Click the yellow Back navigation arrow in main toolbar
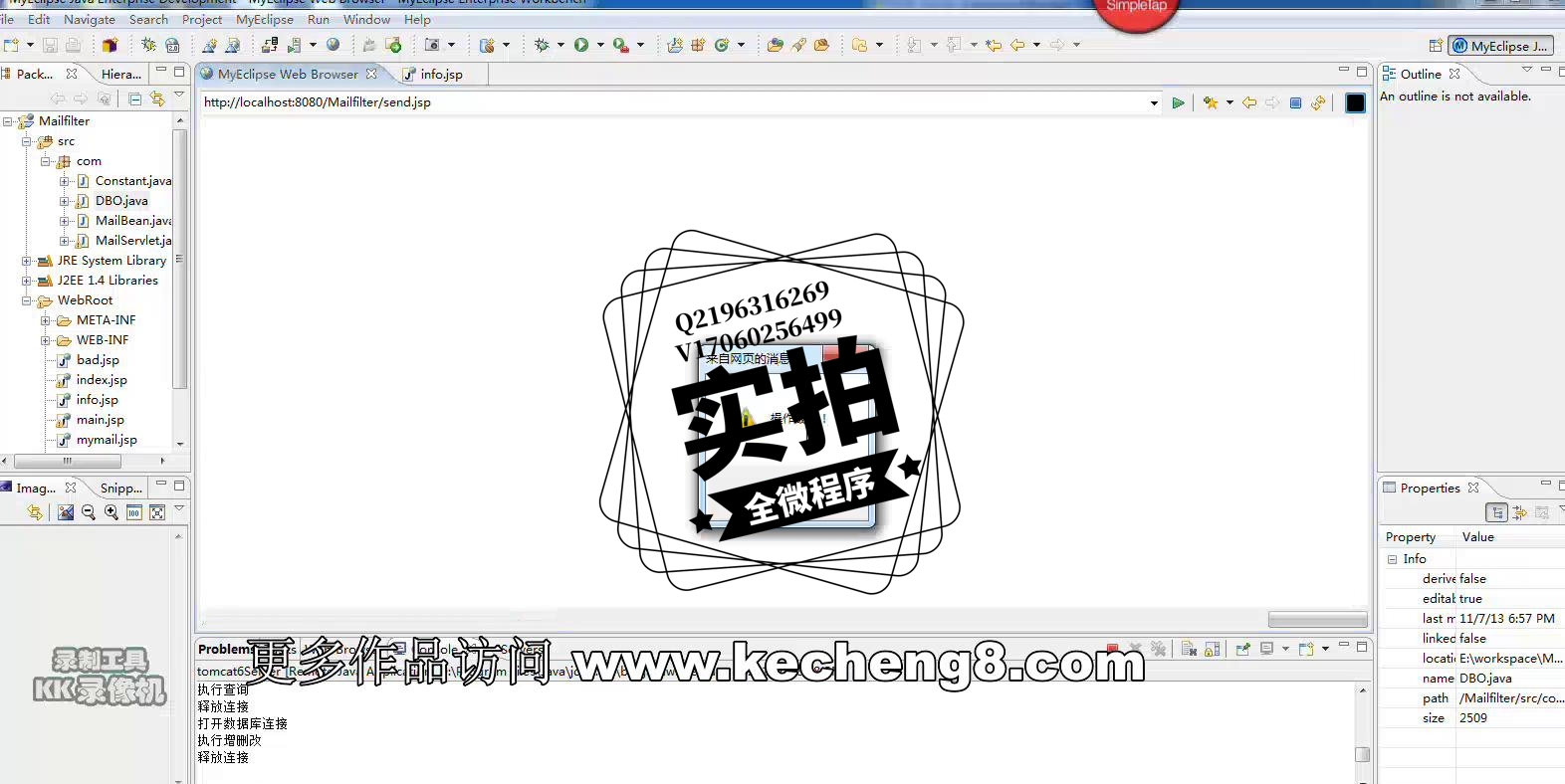 tap(1017, 45)
